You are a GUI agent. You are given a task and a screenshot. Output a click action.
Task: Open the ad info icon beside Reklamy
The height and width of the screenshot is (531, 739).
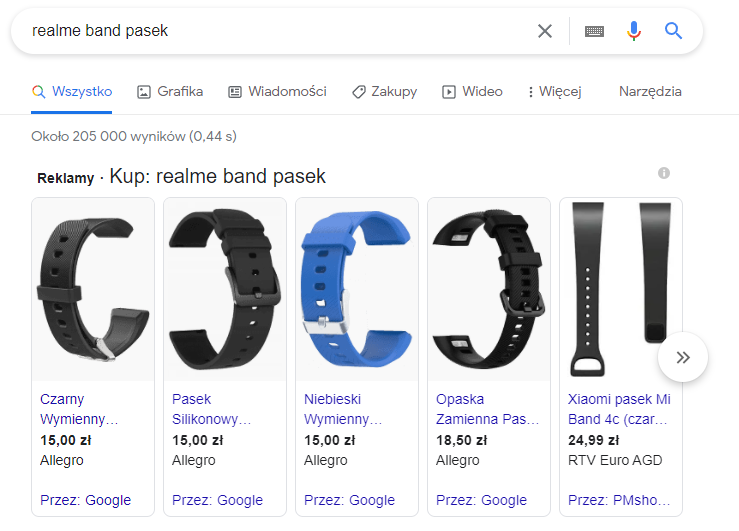point(664,173)
